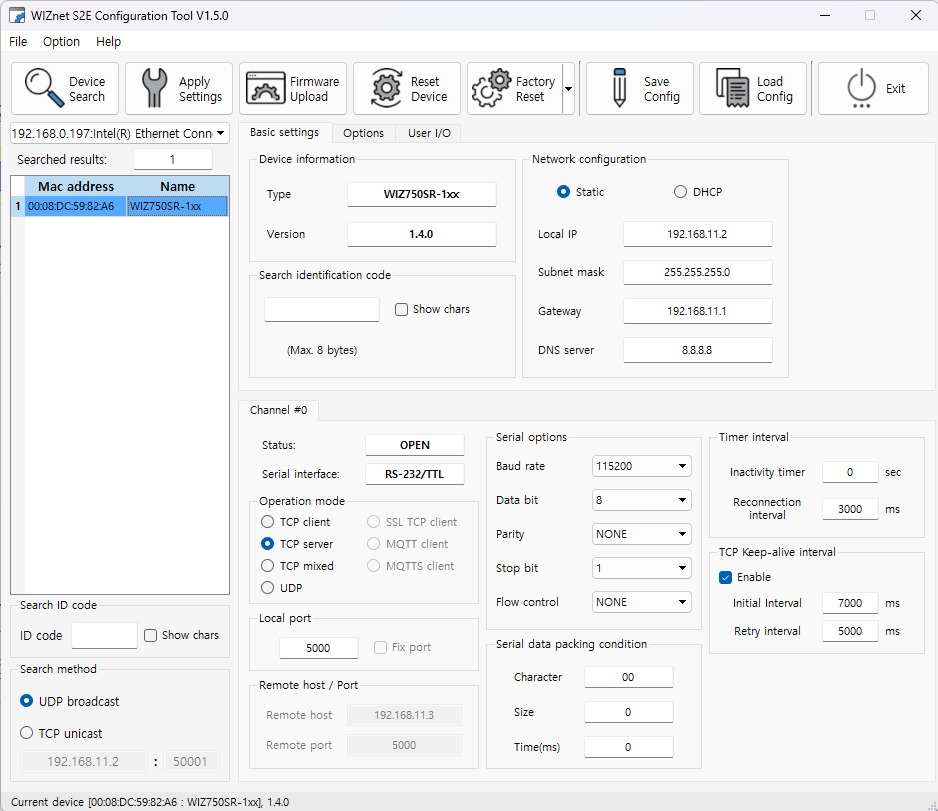938x811 pixels.
Task: Open Firmware Upload tool
Action: [x=293, y=89]
